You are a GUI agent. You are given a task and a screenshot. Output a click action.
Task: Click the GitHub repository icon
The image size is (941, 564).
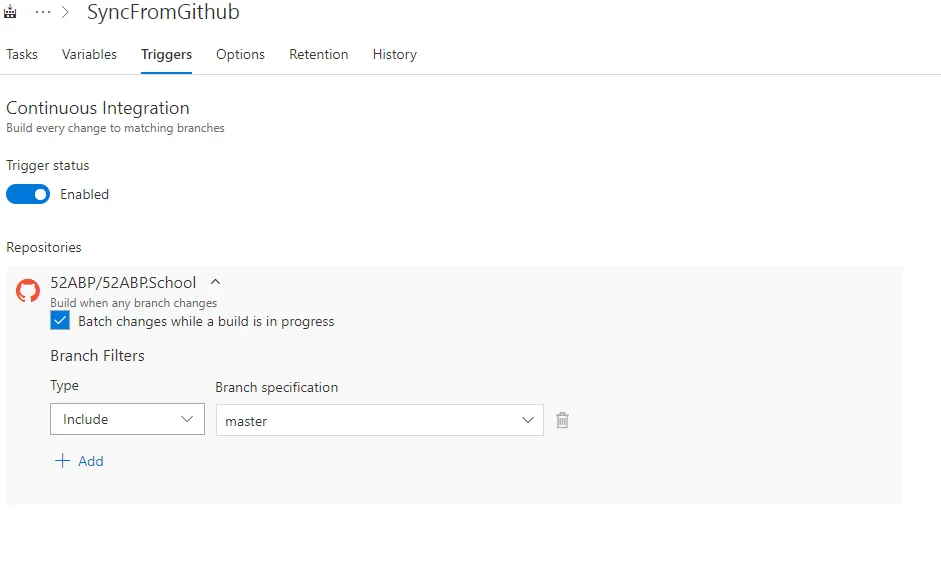click(28, 290)
